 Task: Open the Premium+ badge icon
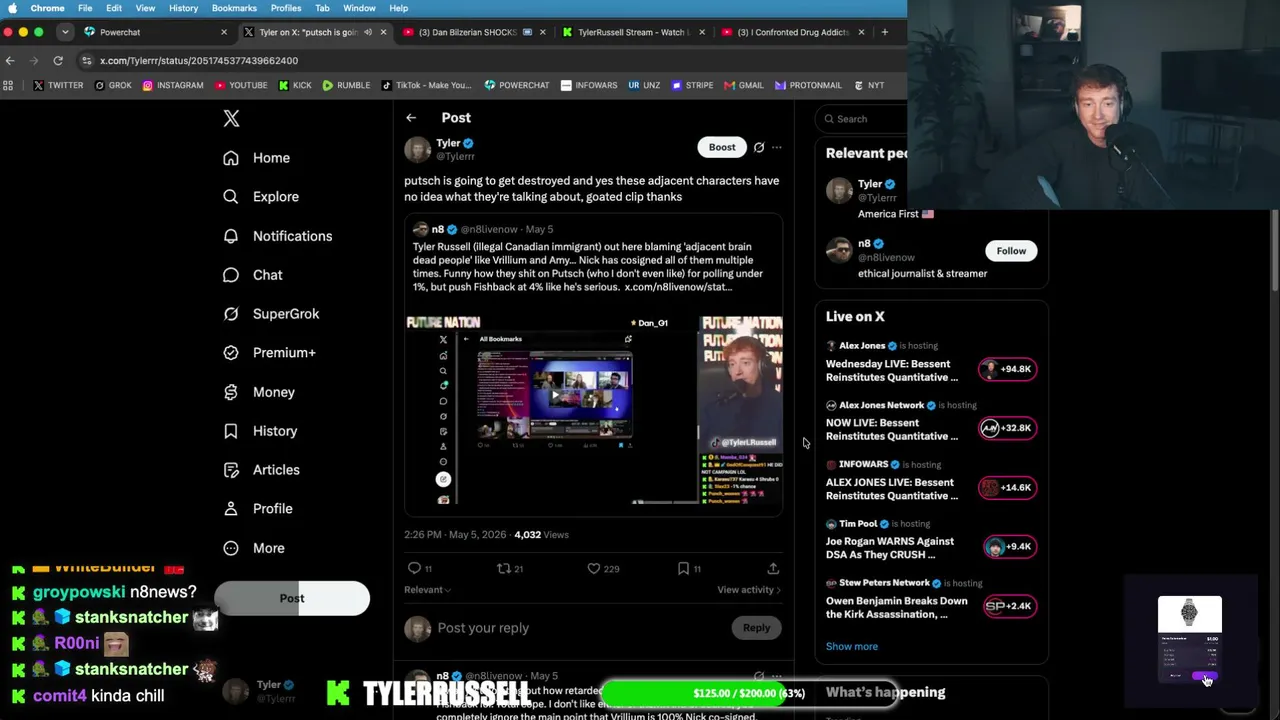pyautogui.click(x=231, y=353)
